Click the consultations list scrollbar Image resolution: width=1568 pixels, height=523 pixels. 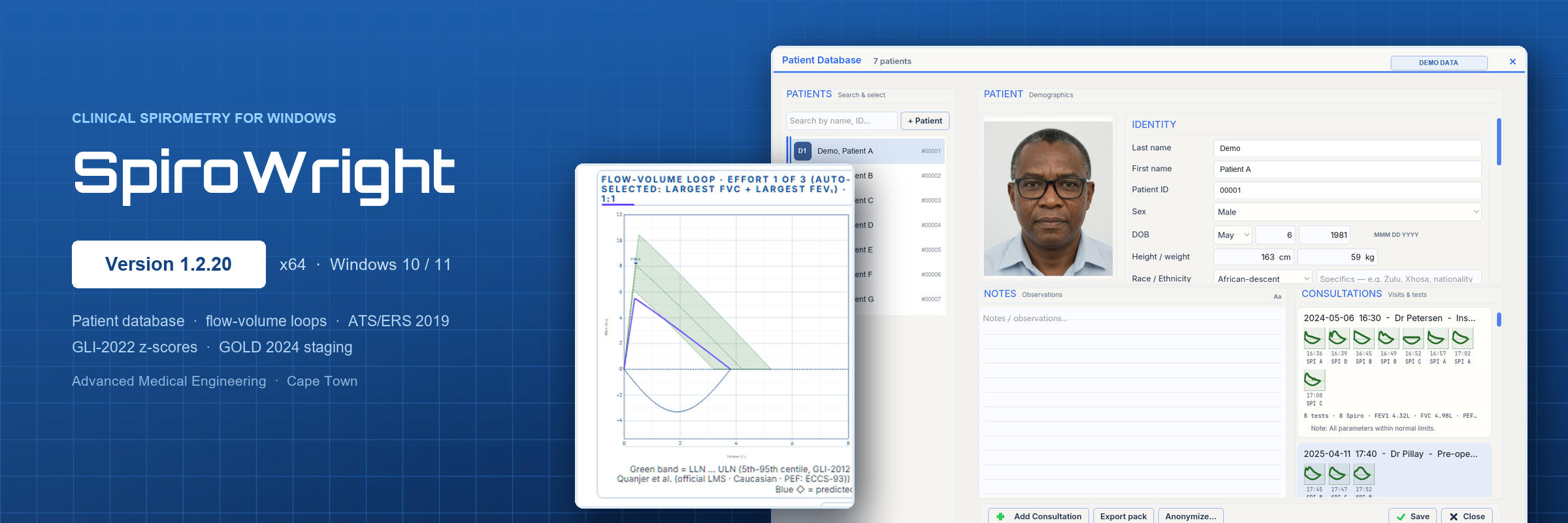pyautogui.click(x=1499, y=320)
